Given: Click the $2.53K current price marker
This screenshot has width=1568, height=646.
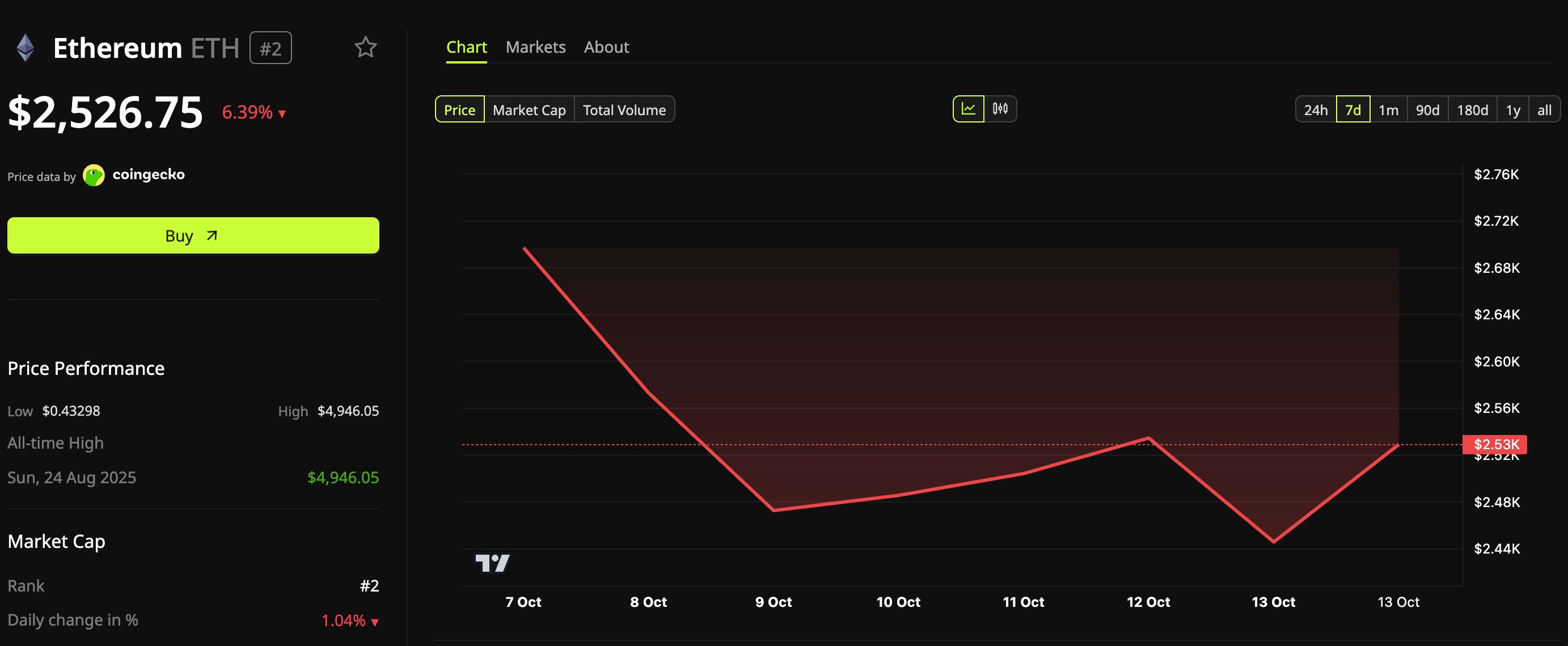Looking at the screenshot, I should 1494,445.
